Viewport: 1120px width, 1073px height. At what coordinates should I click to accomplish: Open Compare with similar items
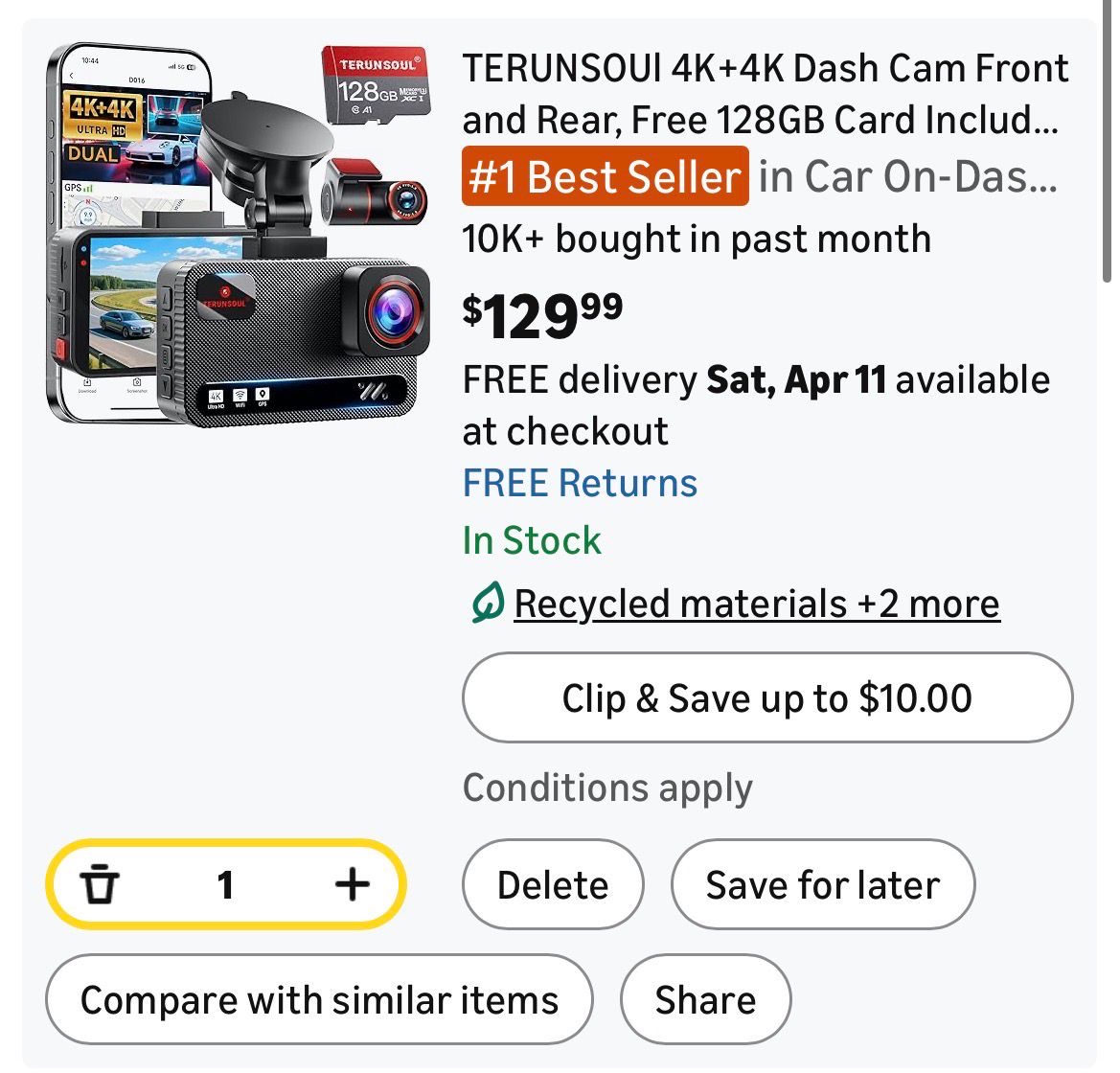point(319,999)
